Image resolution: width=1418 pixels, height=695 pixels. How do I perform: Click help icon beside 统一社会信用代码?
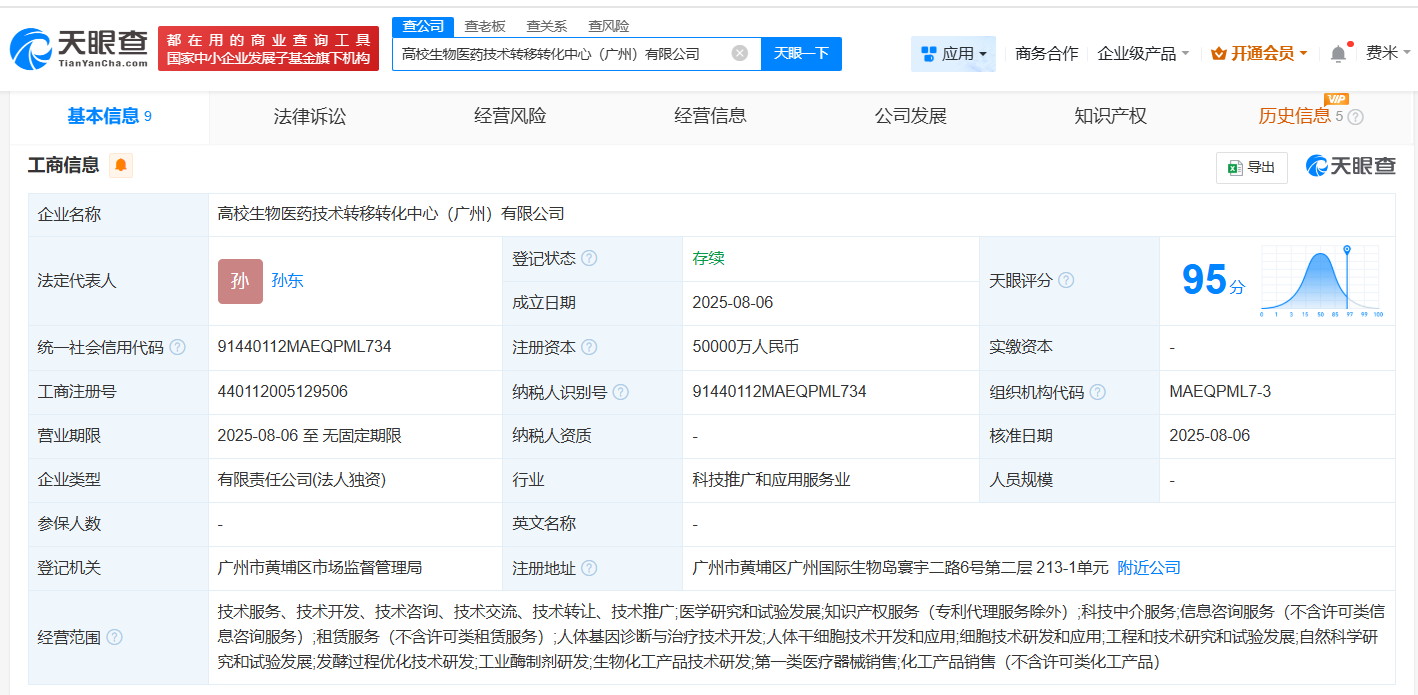[177, 348]
